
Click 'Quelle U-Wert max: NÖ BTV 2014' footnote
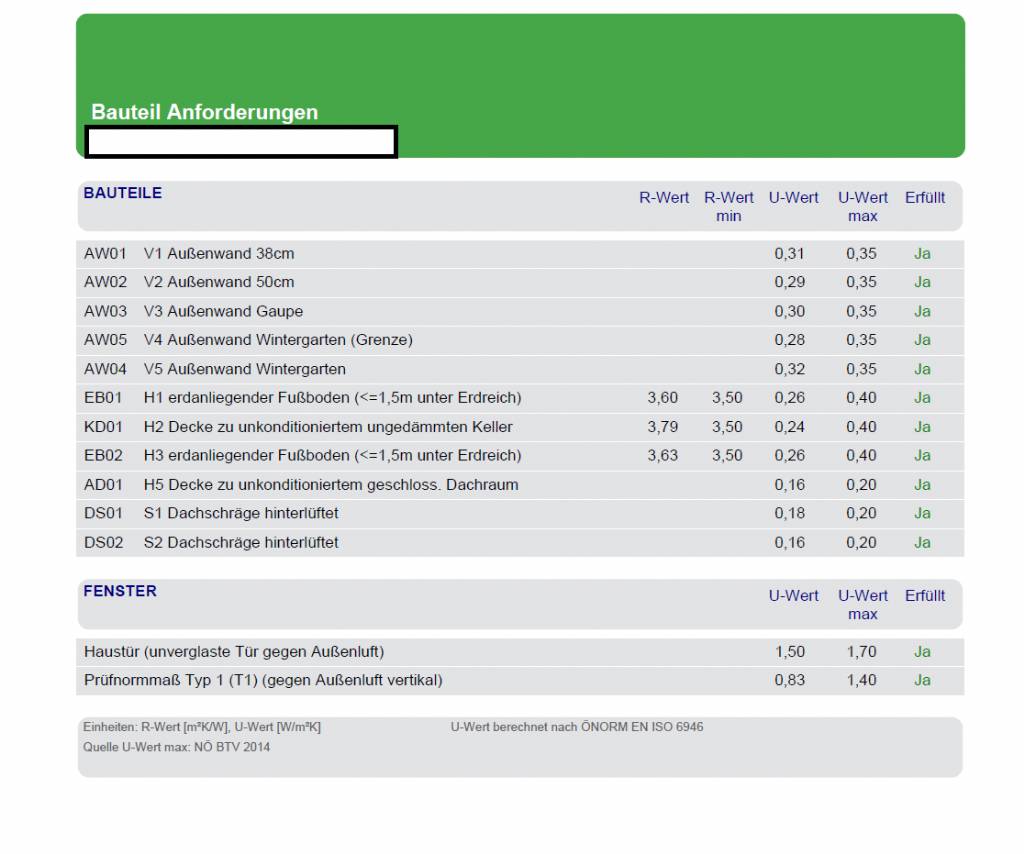pos(176,747)
